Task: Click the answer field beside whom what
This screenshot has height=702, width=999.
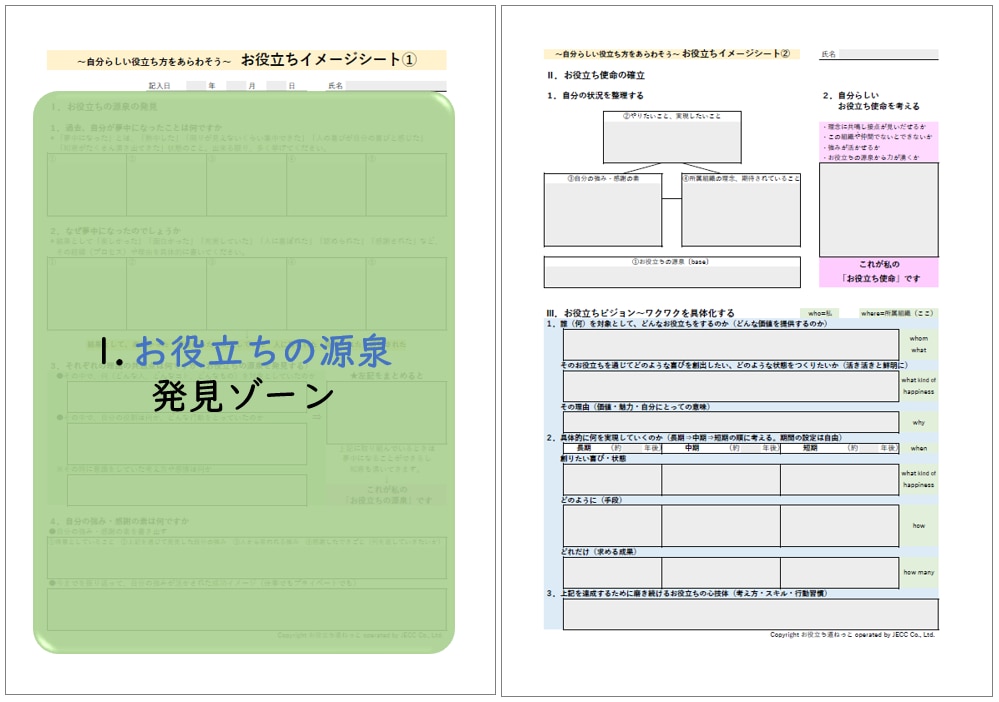Action: click(731, 345)
